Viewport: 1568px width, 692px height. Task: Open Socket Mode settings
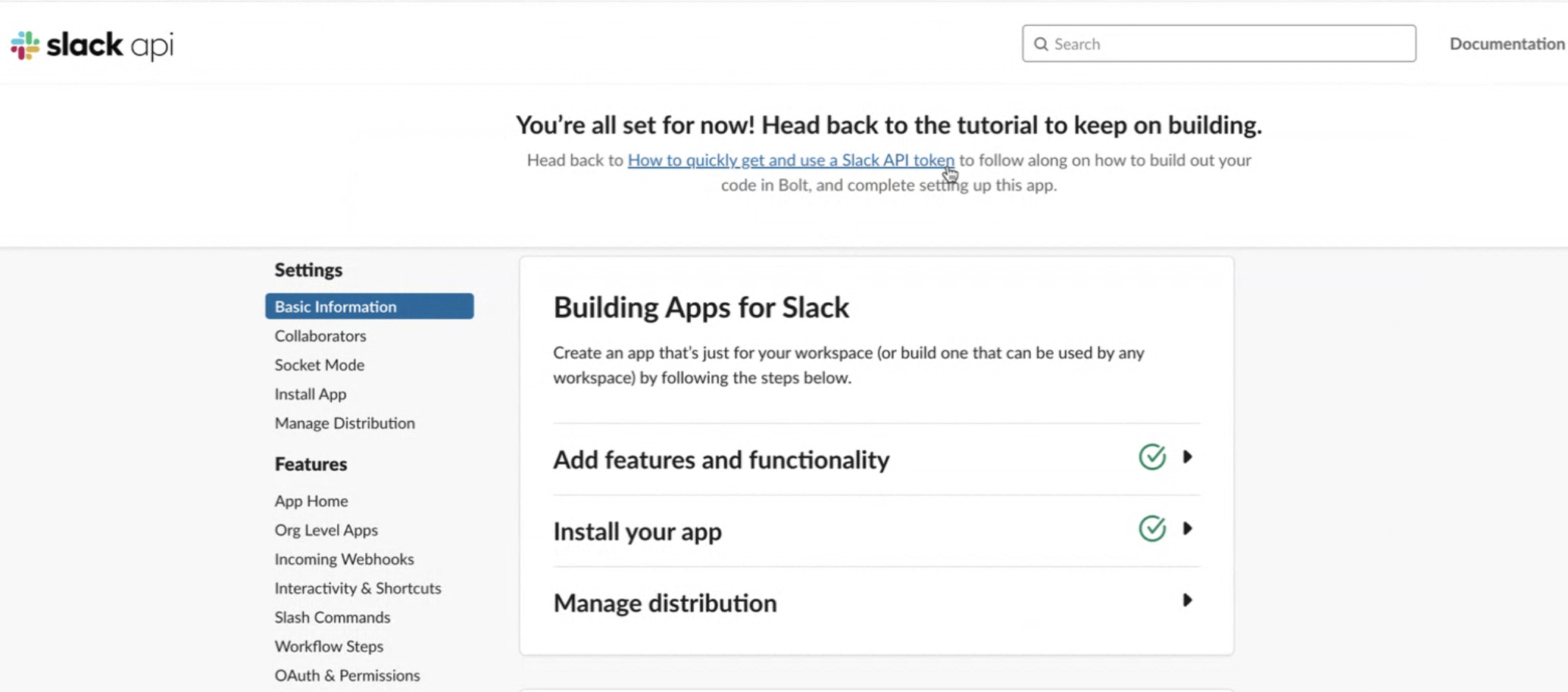320,365
